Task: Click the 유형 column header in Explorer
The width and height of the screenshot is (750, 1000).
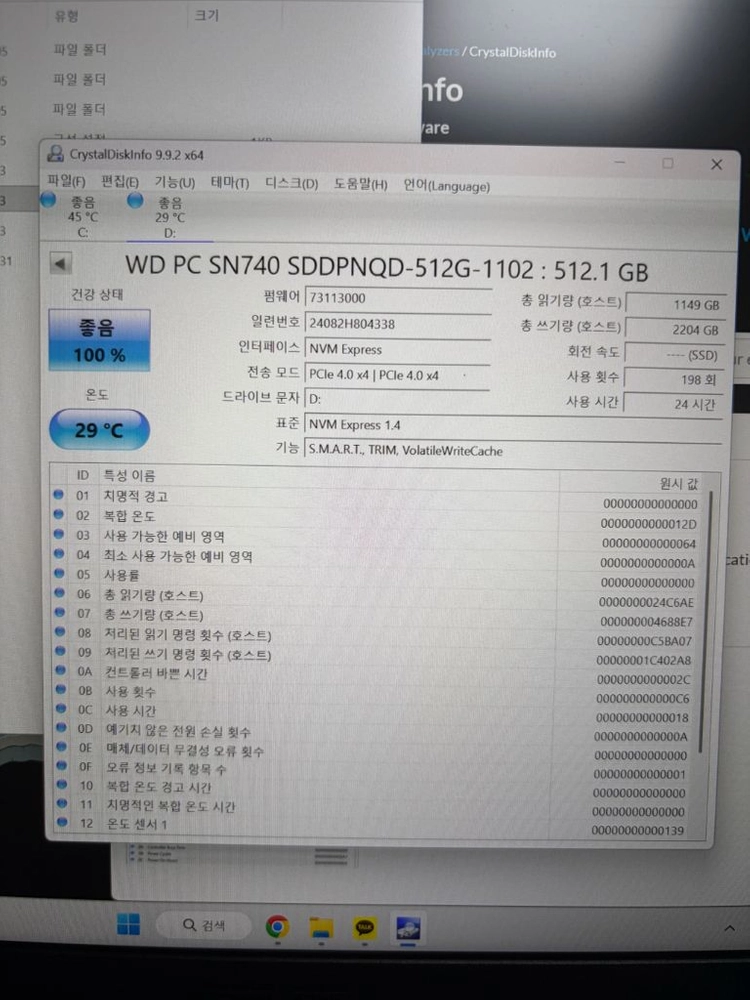Action: [x=66, y=16]
